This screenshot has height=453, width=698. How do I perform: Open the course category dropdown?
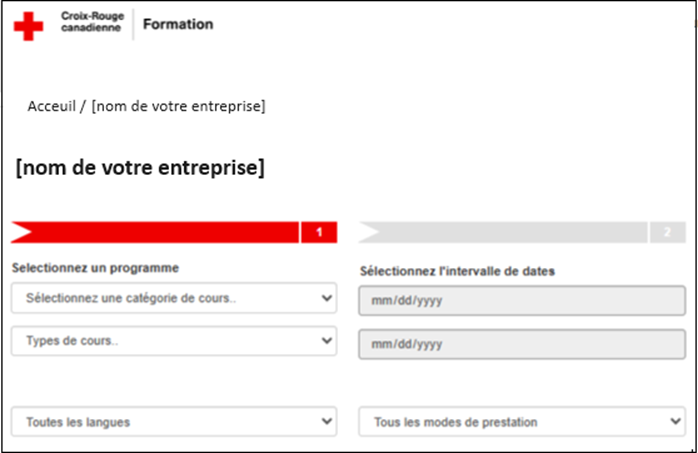[x=174, y=298]
